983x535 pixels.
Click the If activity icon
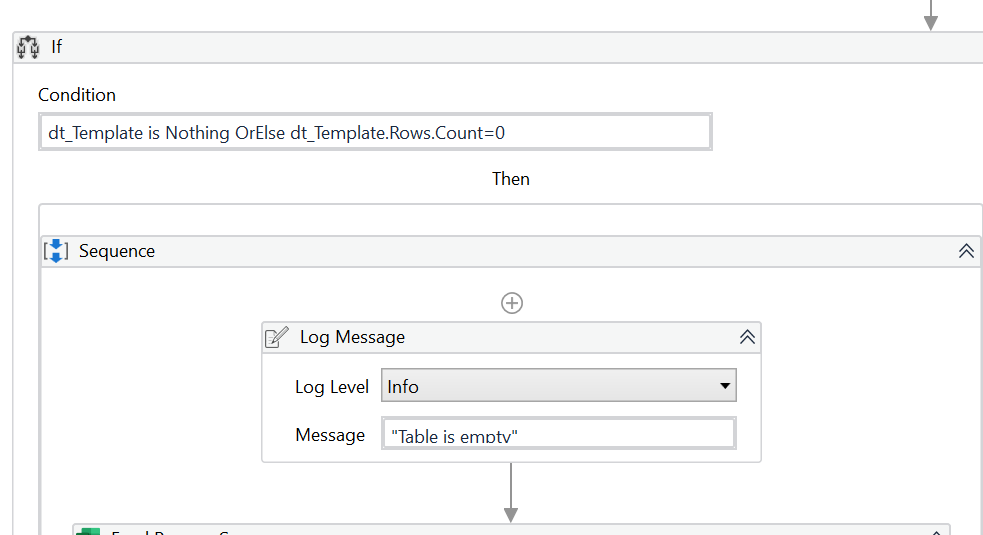(28, 47)
